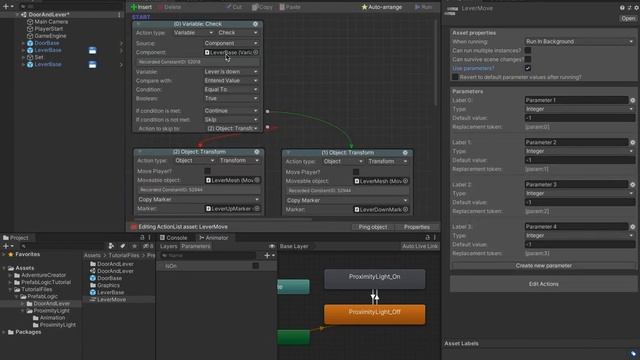Click the Edit Actions button
The width and height of the screenshot is (640, 360).
(543, 284)
